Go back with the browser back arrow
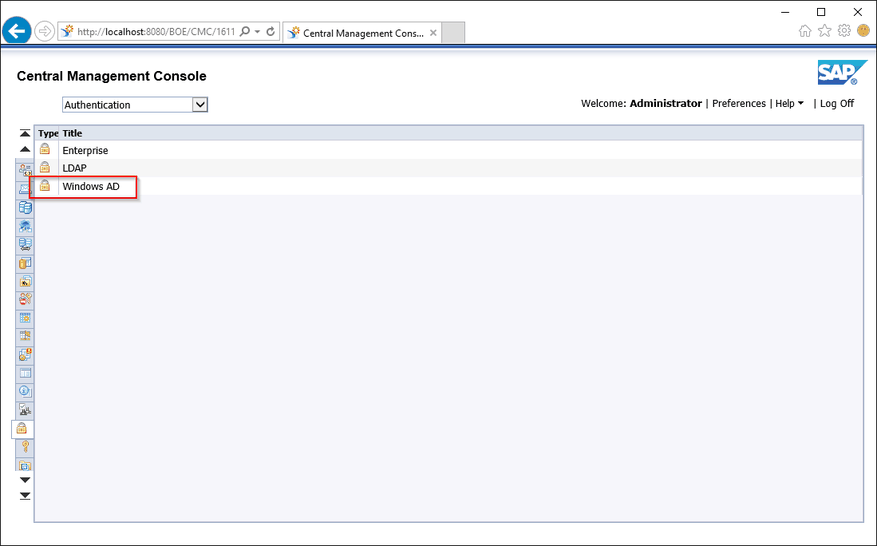877x546 pixels. pos(16,31)
